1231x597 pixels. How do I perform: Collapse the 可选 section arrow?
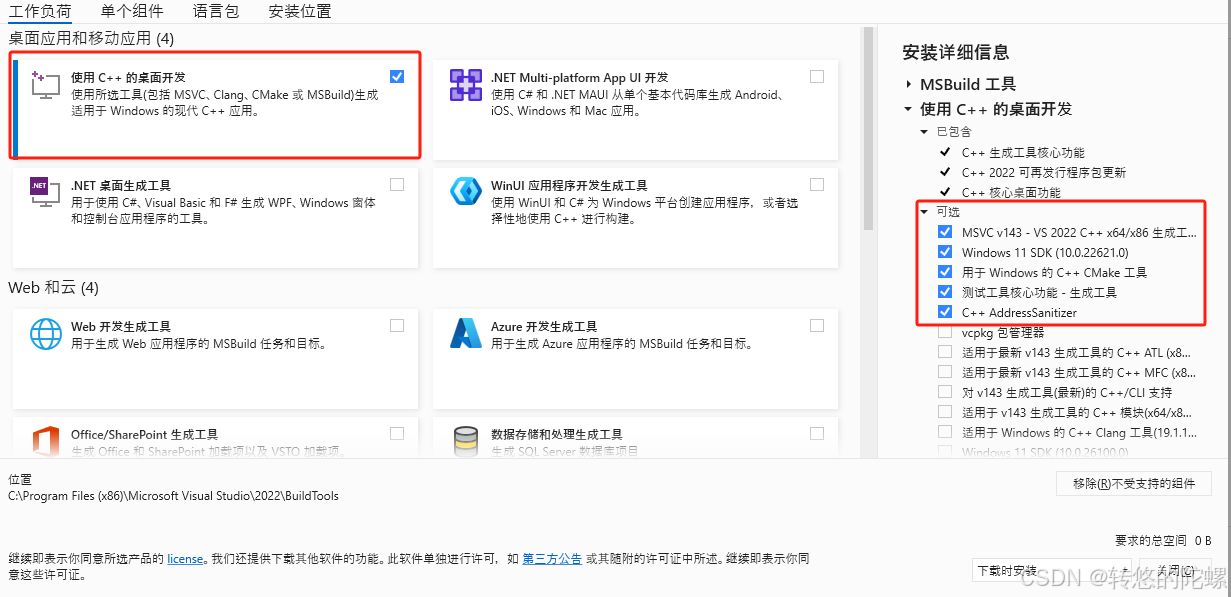tap(925, 212)
